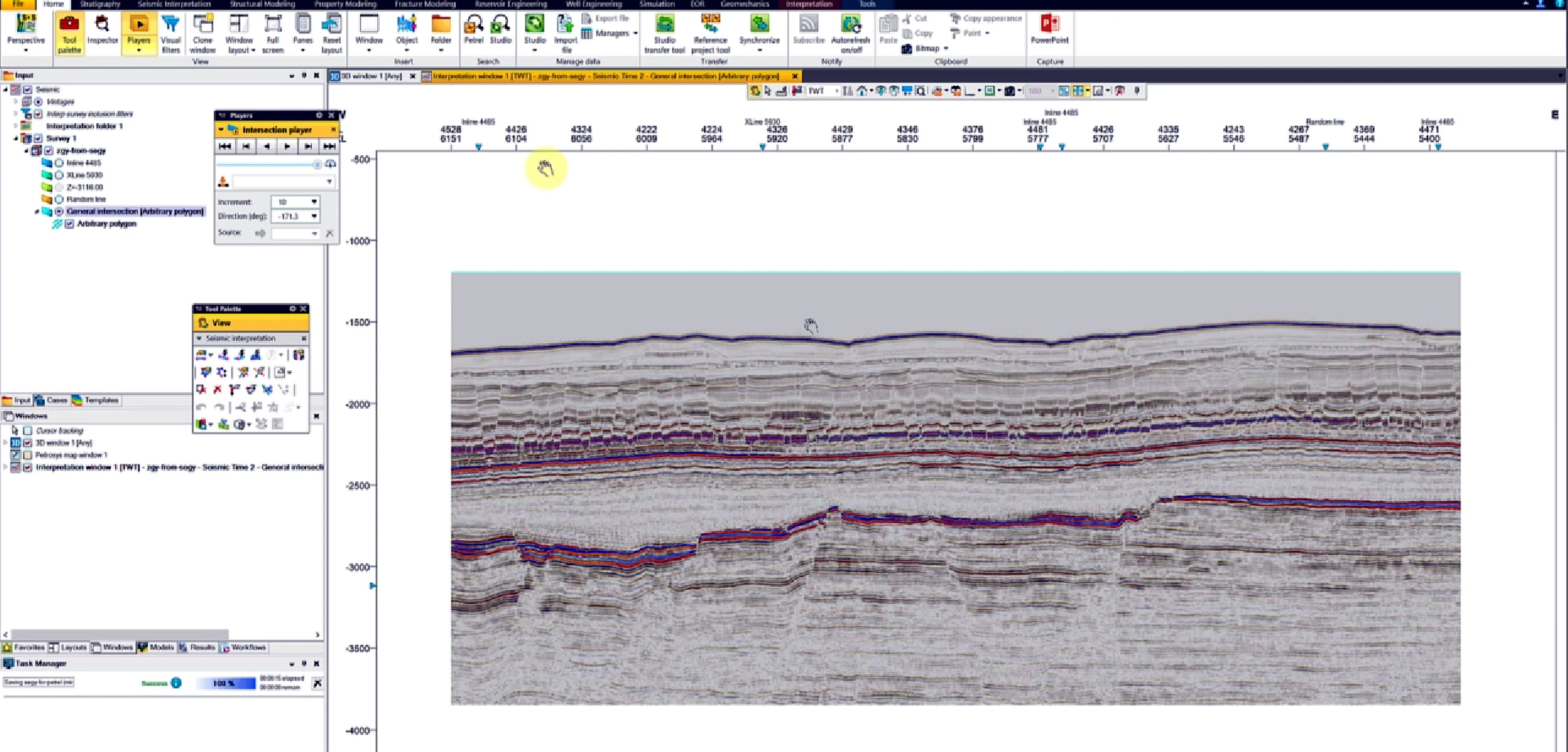The width and height of the screenshot is (1568, 752).
Task: Adjust the intersection player position slider
Action: pos(317,164)
